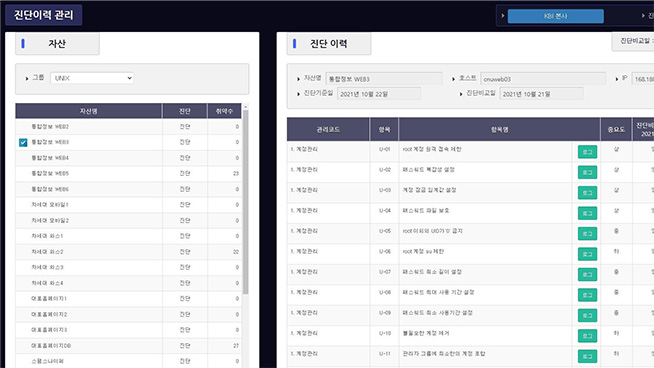Select the 통합정보 WEB5 asset row
Viewport: 654px width, 368px height.
[128, 173]
